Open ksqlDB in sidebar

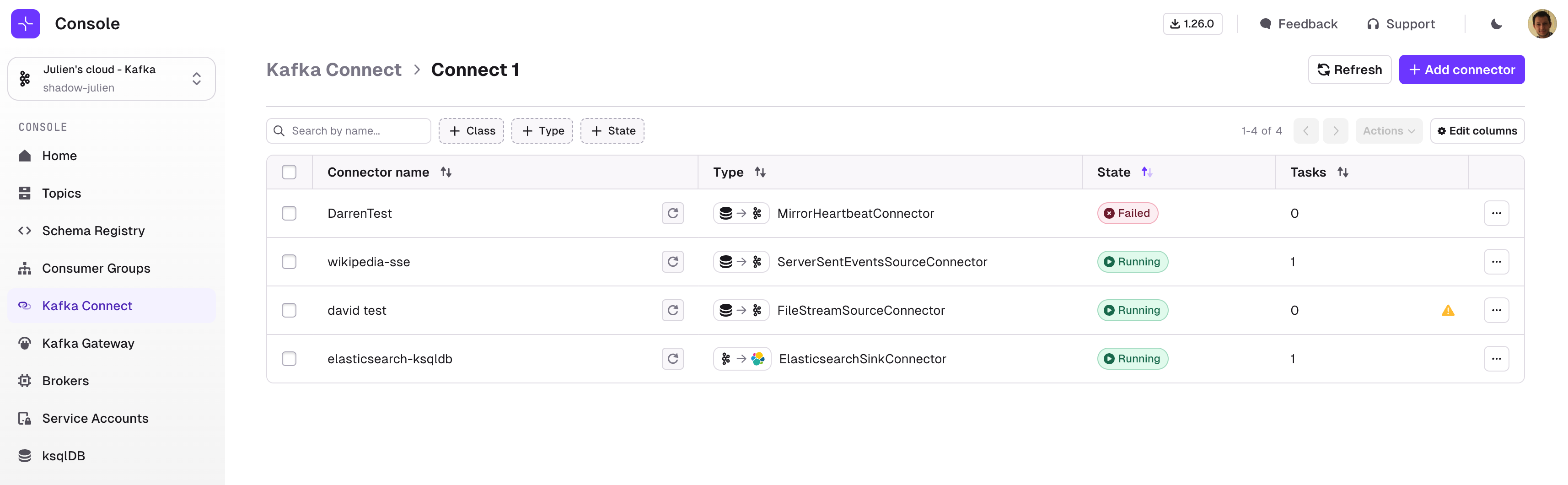pyautogui.click(x=112, y=456)
